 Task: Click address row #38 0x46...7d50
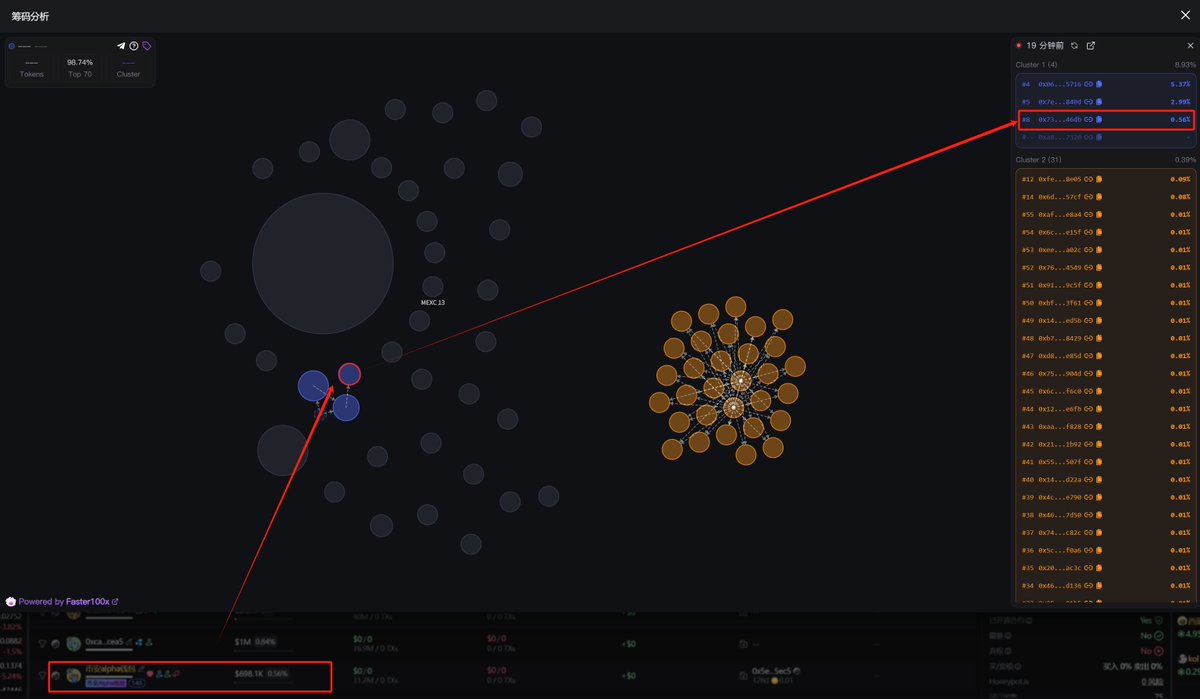click(x=1108, y=515)
